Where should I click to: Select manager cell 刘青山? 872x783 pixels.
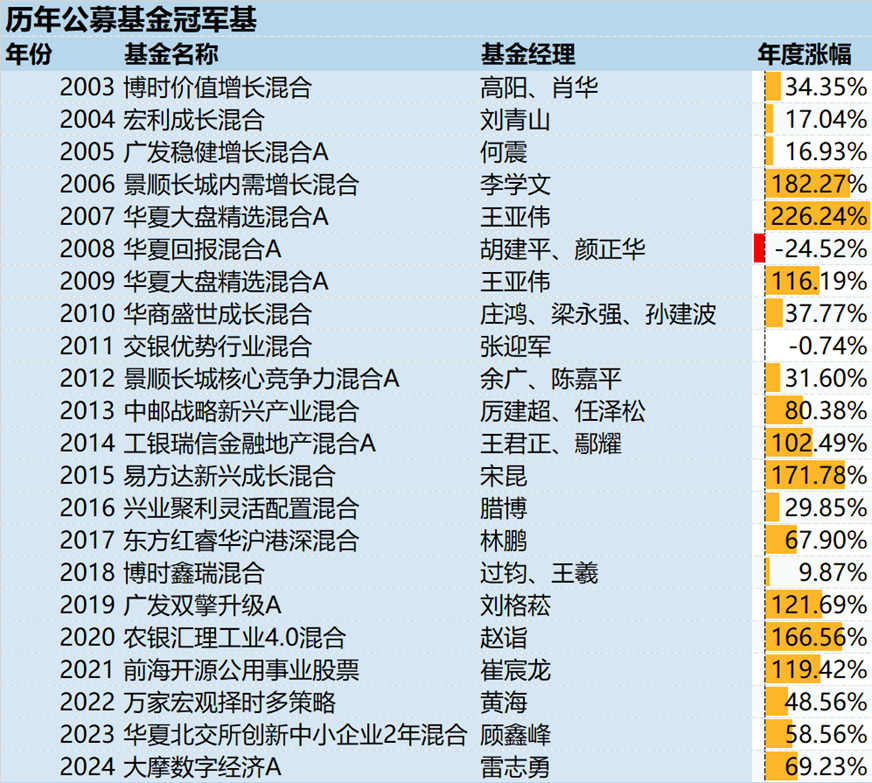point(516,120)
